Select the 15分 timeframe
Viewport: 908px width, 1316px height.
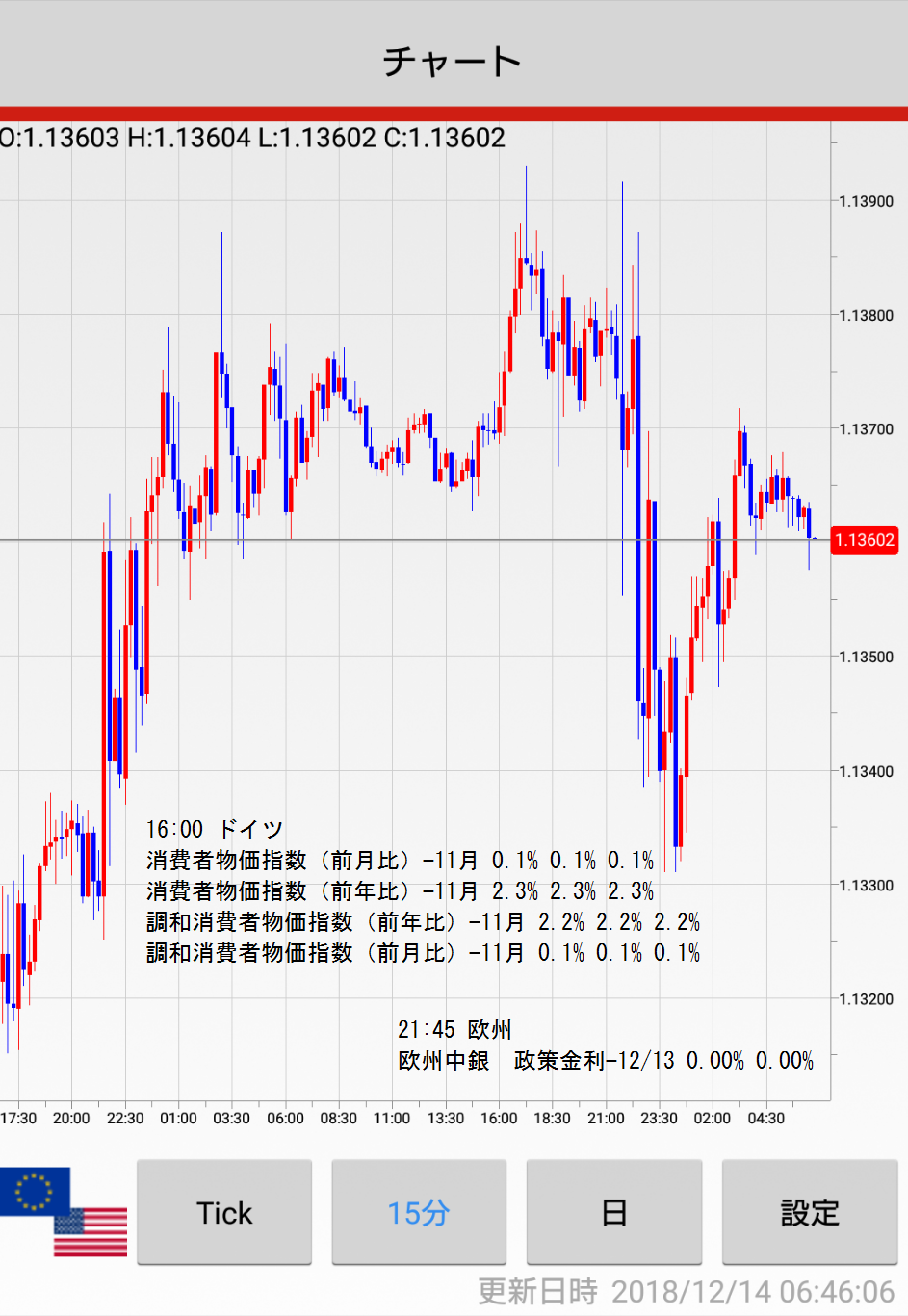(419, 1213)
